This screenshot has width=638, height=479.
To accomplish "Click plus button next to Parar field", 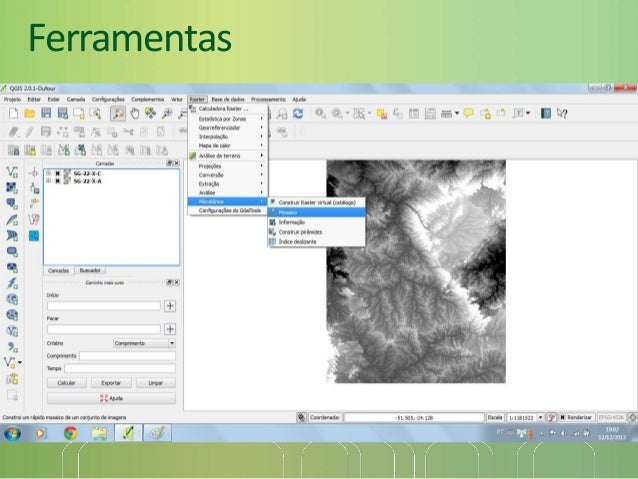I will [170, 329].
